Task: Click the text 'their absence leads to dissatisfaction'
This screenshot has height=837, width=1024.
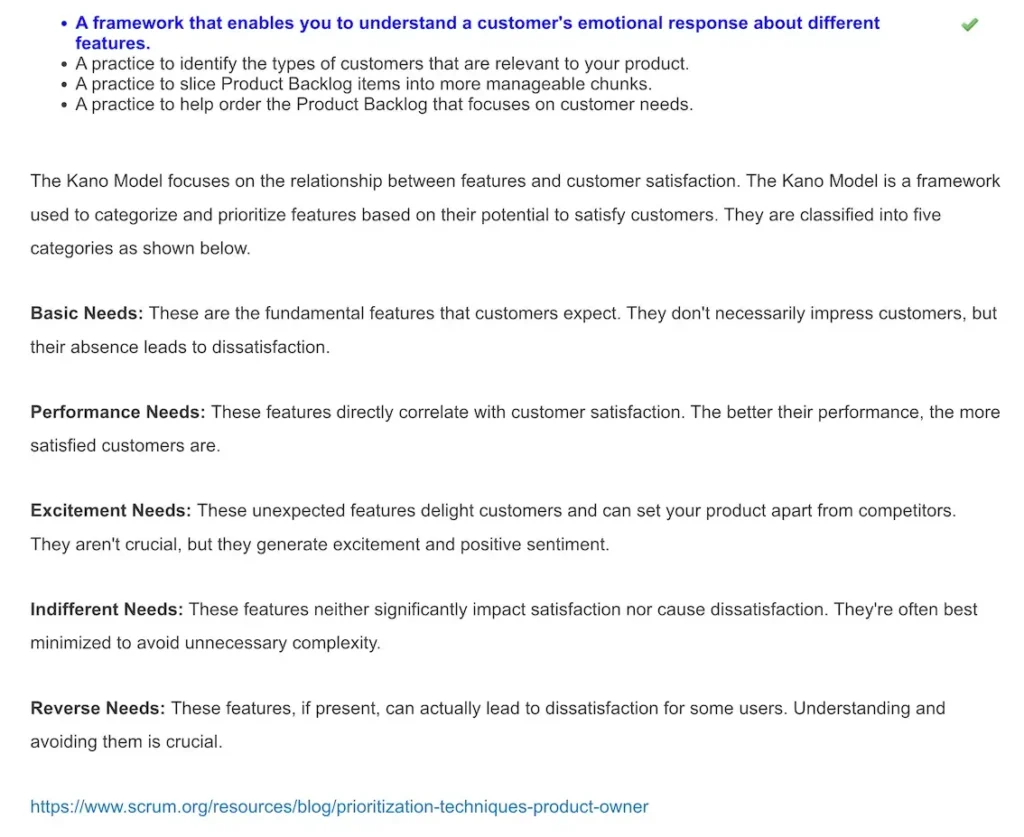Action: click(179, 347)
